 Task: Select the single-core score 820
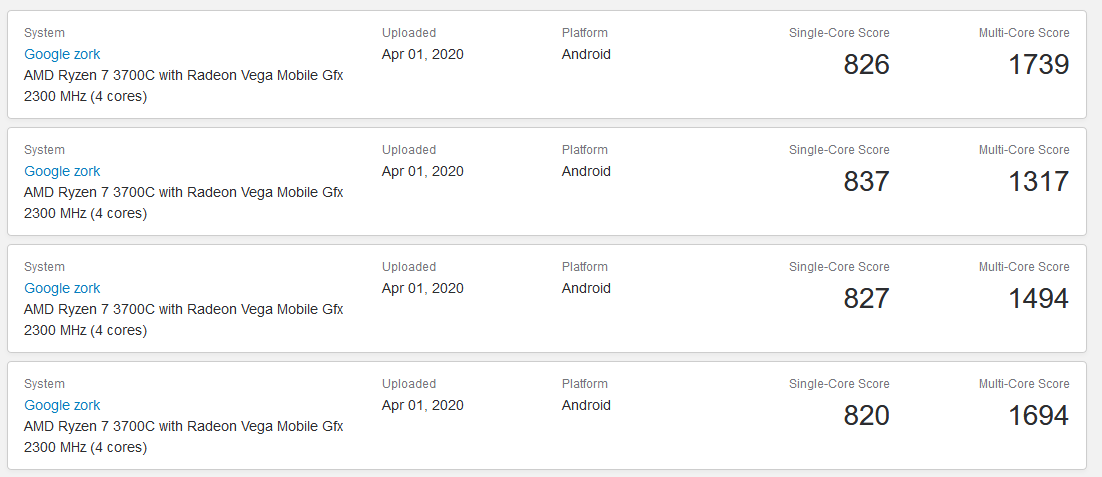(866, 416)
